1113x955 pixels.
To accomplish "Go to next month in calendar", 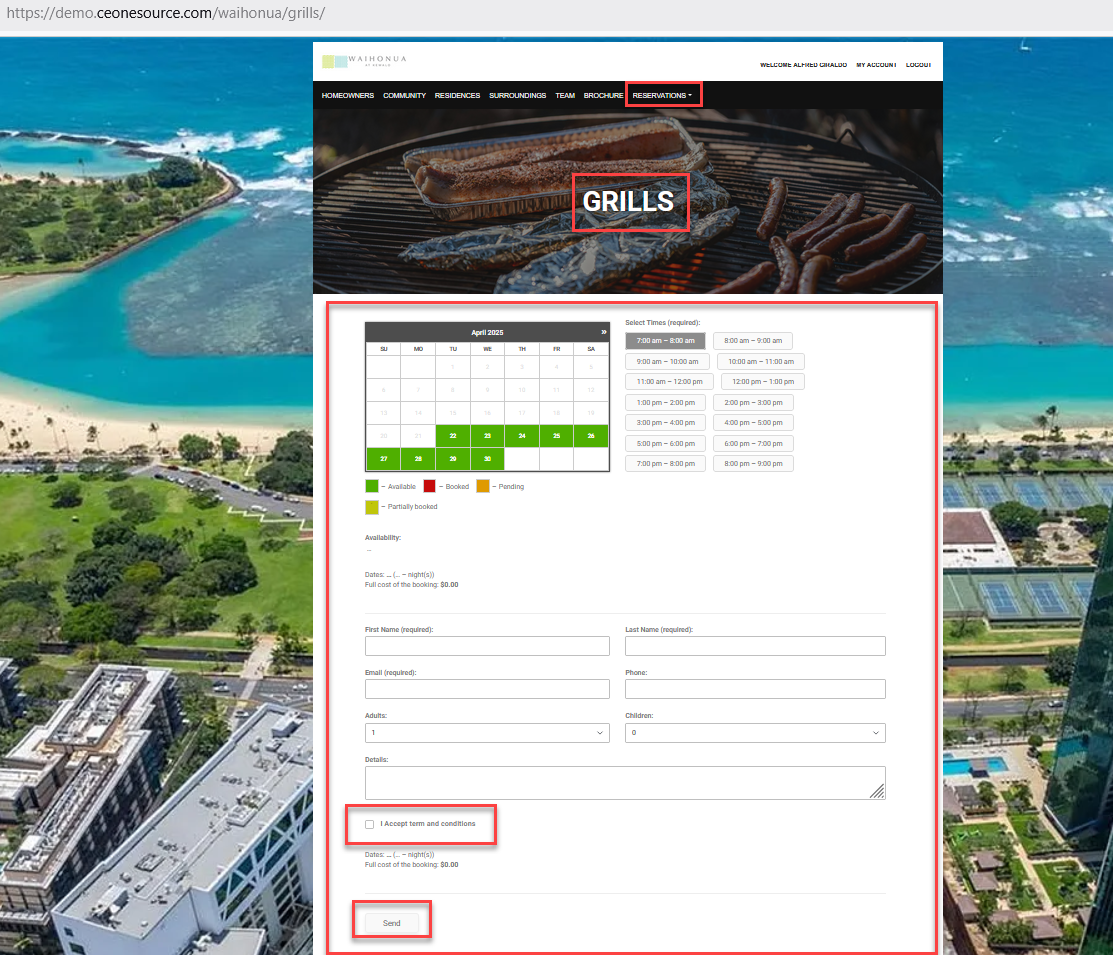I will click(603, 331).
